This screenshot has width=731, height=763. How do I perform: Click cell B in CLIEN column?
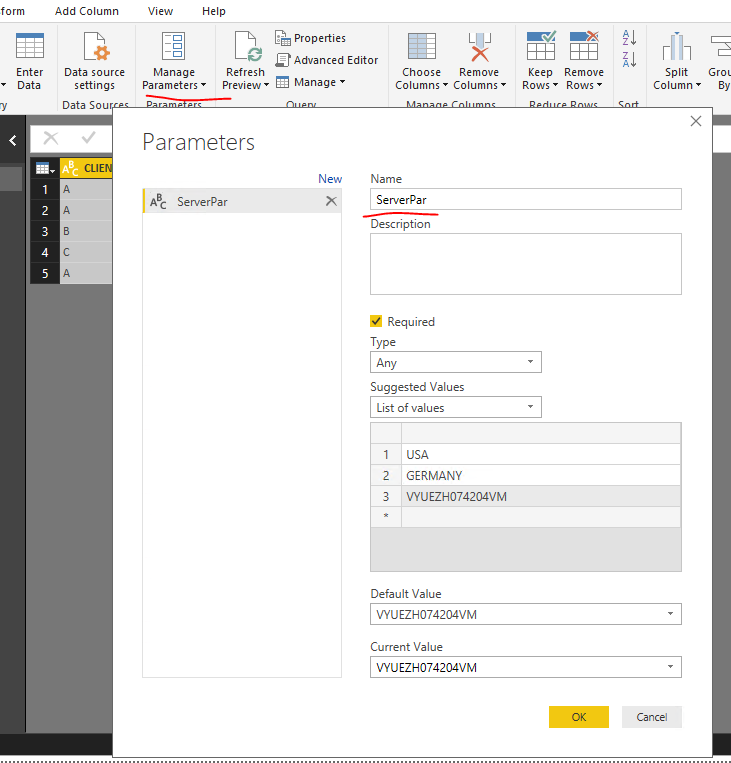(x=86, y=231)
